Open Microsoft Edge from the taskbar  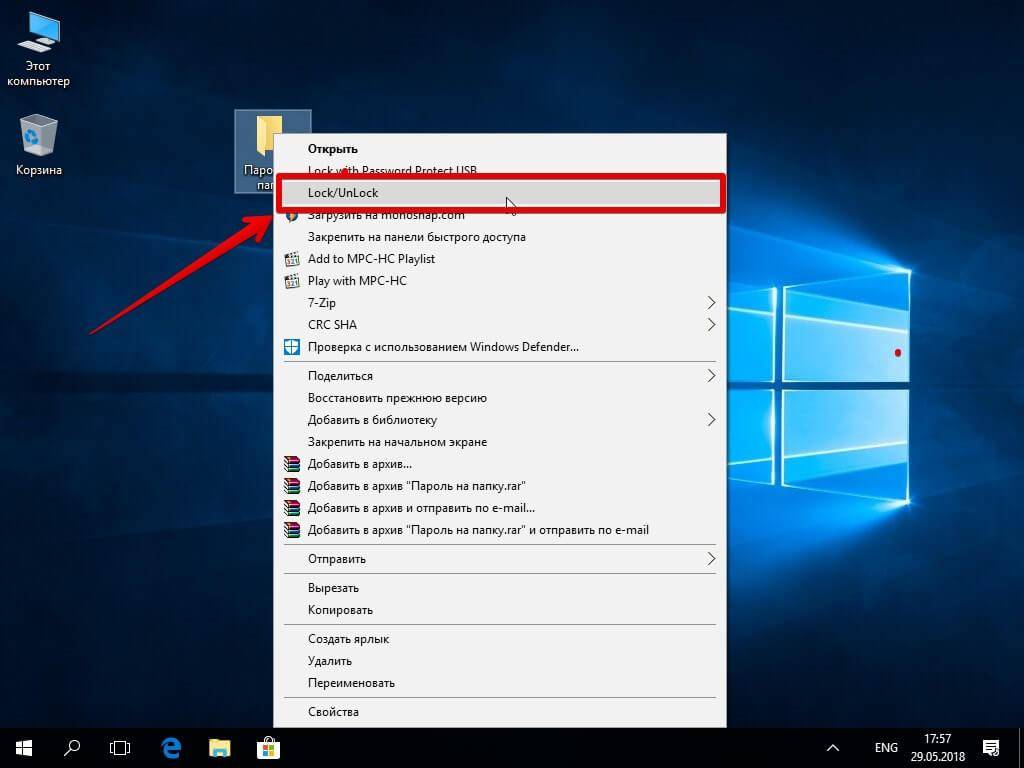(171, 748)
